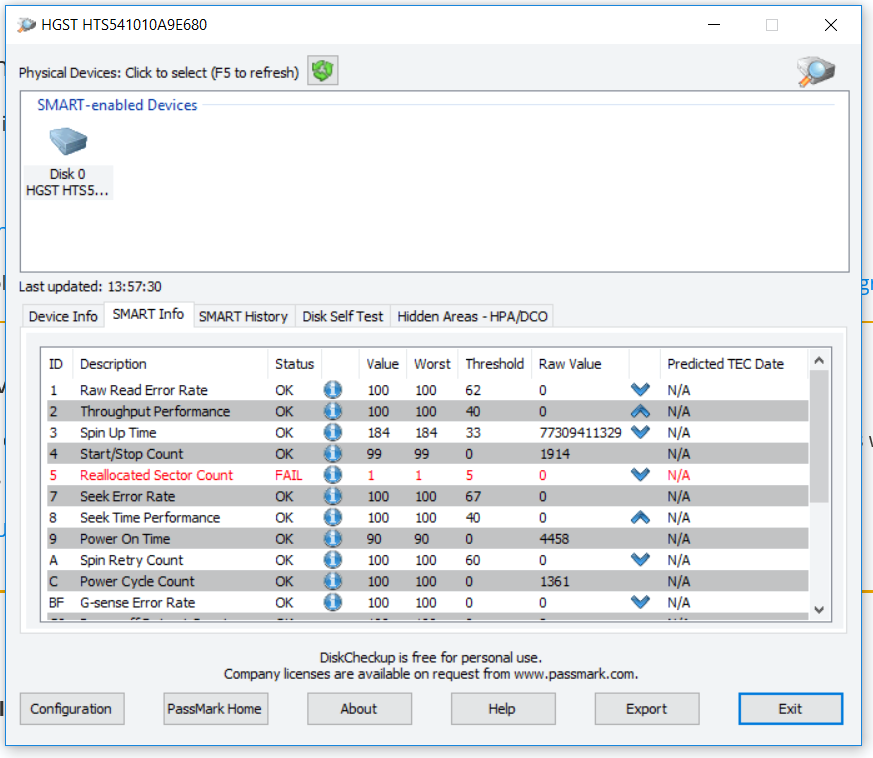Viewport: 873px width, 758px height.
Task: Open info icon for Power On Time
Action: pos(332,539)
